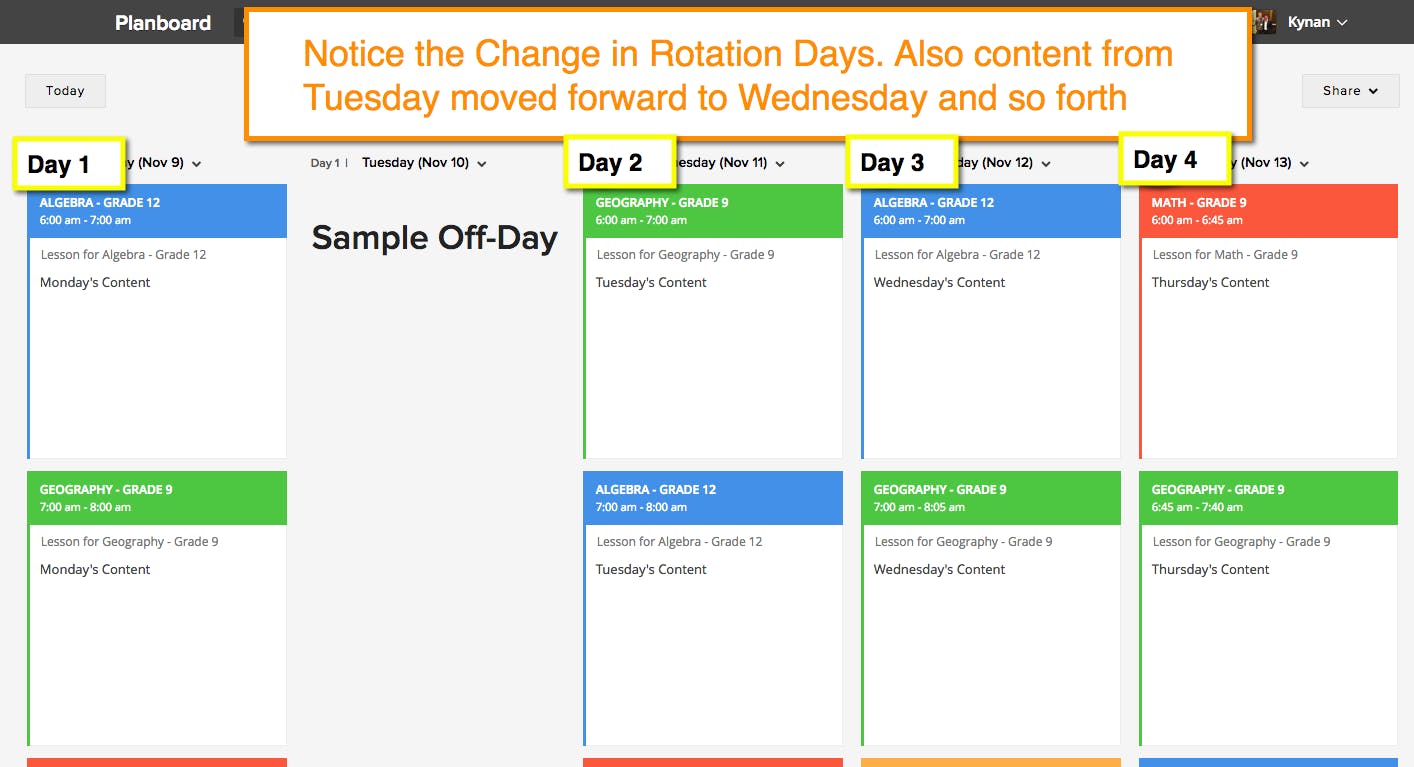Open Thursday's Geography 7:00 am - 8:05 am header
This screenshot has height=767, width=1414.
[991, 498]
